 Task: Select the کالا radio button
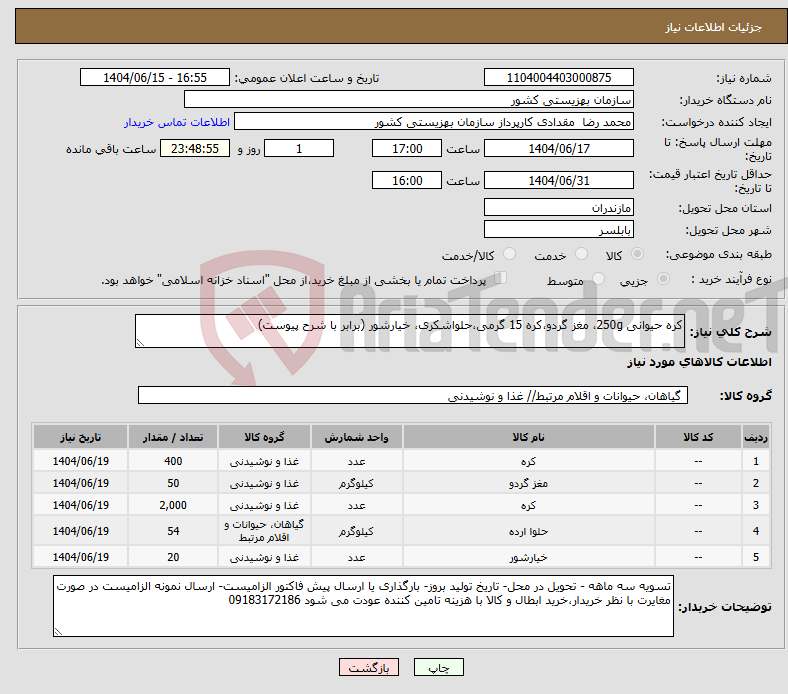[x=638, y=255]
